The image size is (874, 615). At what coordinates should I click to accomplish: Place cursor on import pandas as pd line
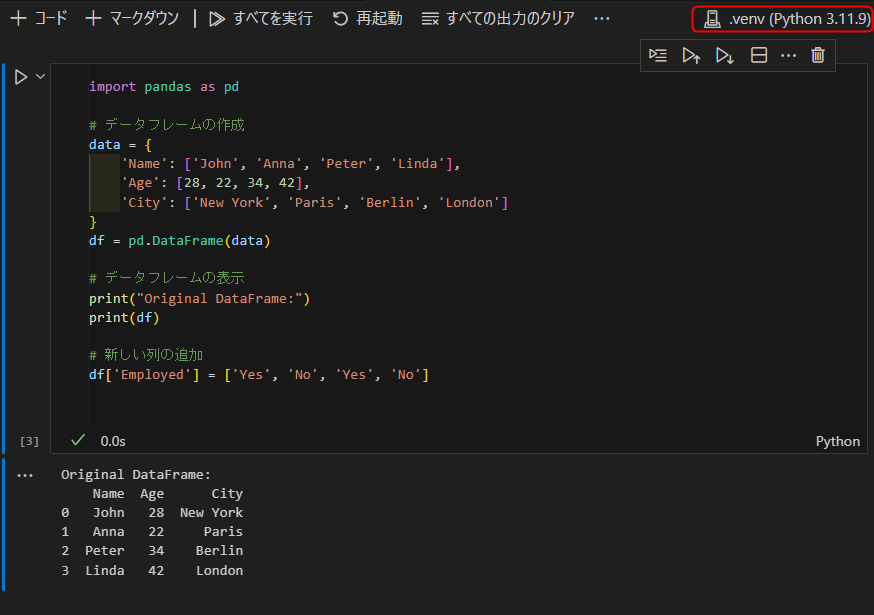[164, 86]
